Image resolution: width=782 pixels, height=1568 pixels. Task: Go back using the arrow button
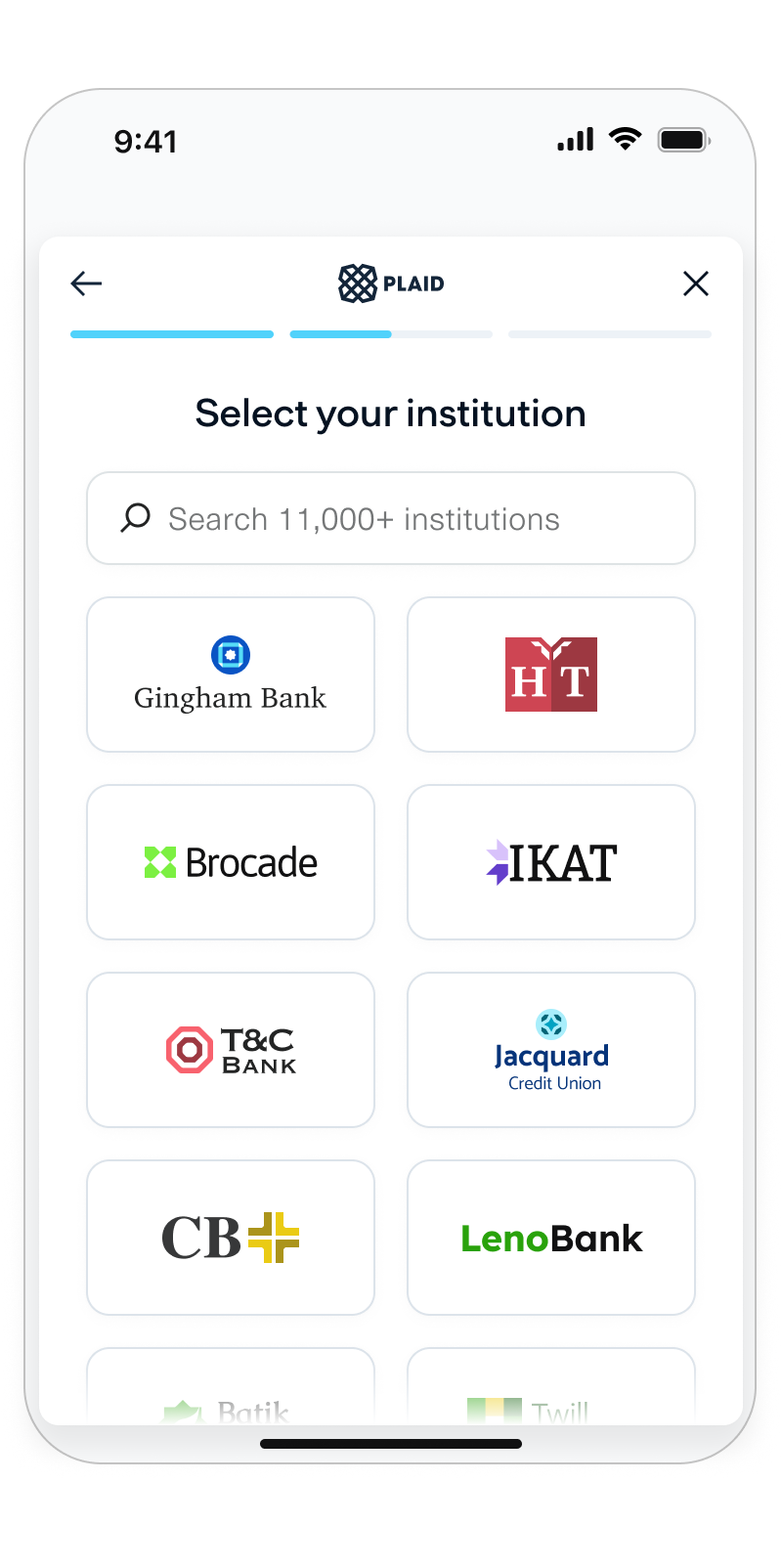(86, 283)
